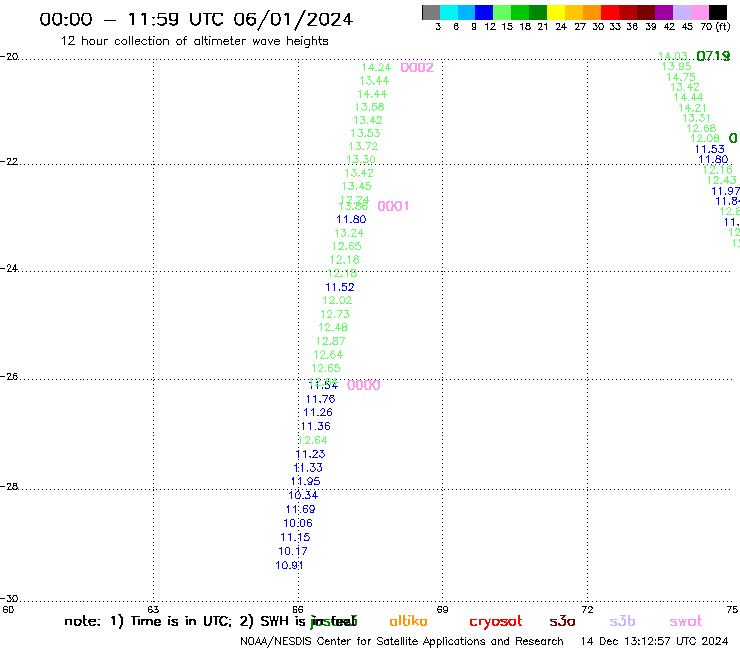Click the 'cryosat' satellite legend label
The width and height of the screenshot is (740, 650).
coord(496,622)
